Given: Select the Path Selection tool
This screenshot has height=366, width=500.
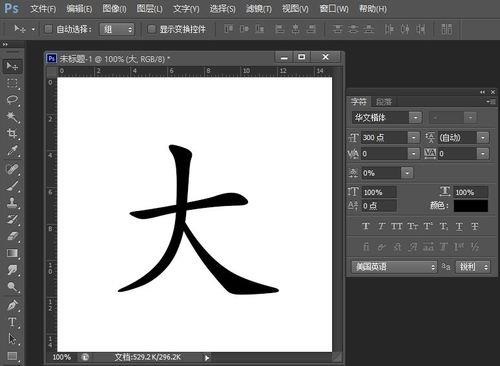Looking at the screenshot, I should pyautogui.click(x=12, y=339).
